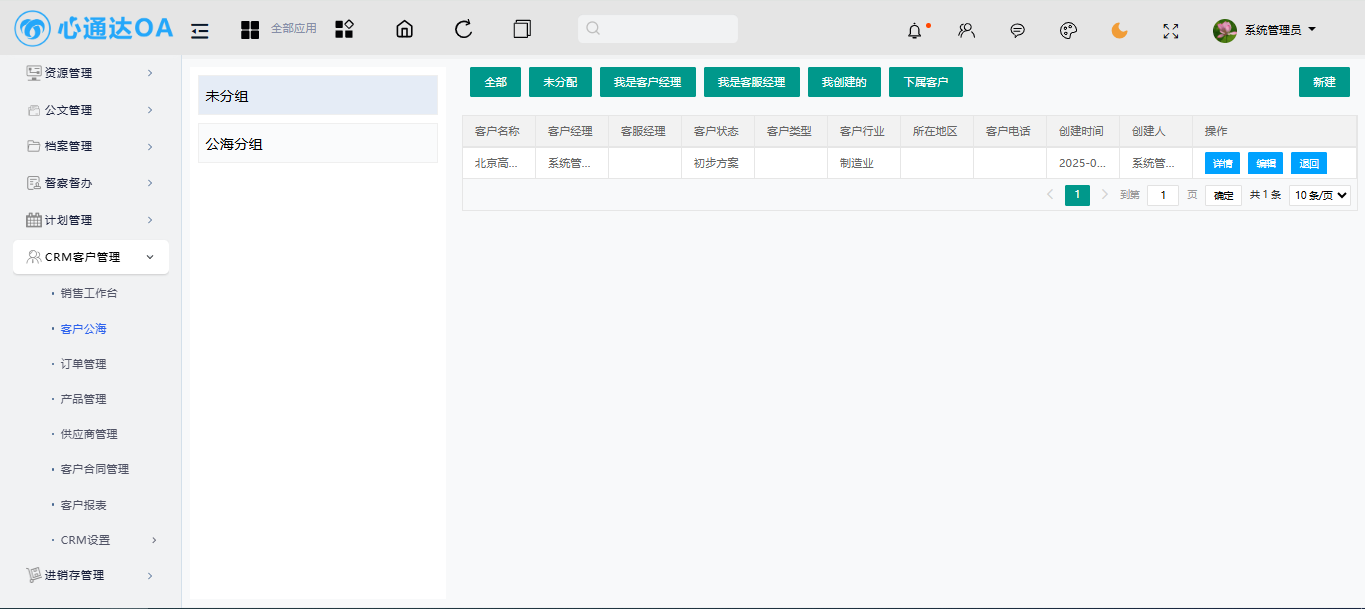
Task: Open the 10条/页 page size dropdown
Action: click(x=1320, y=195)
